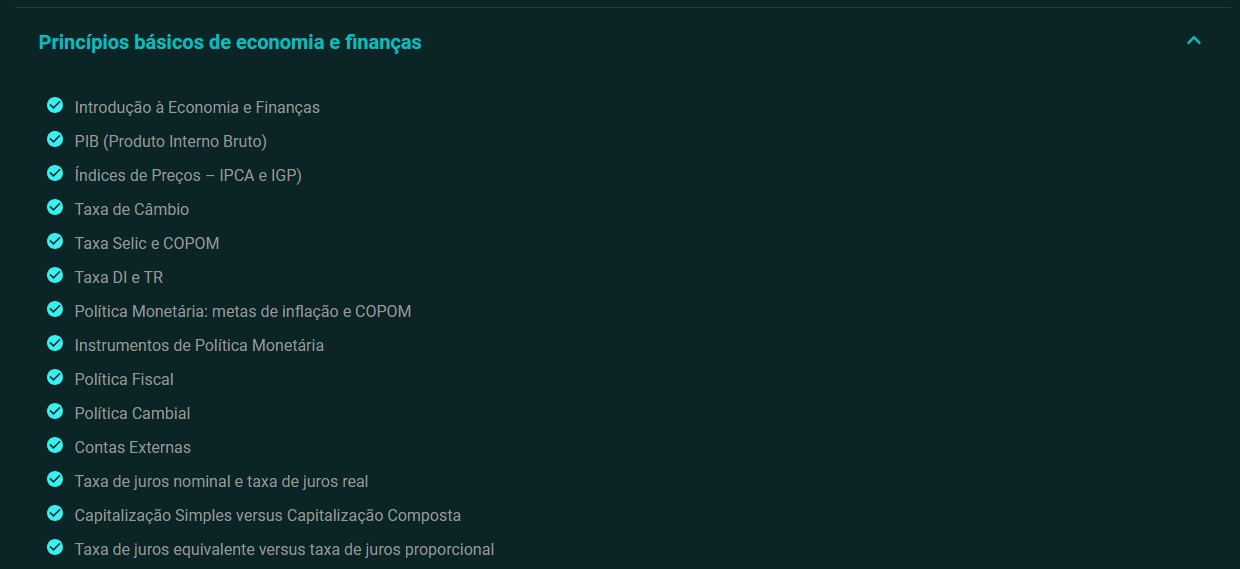Open the Índices de Preços – IPCA e IGP lesson

(x=188, y=175)
